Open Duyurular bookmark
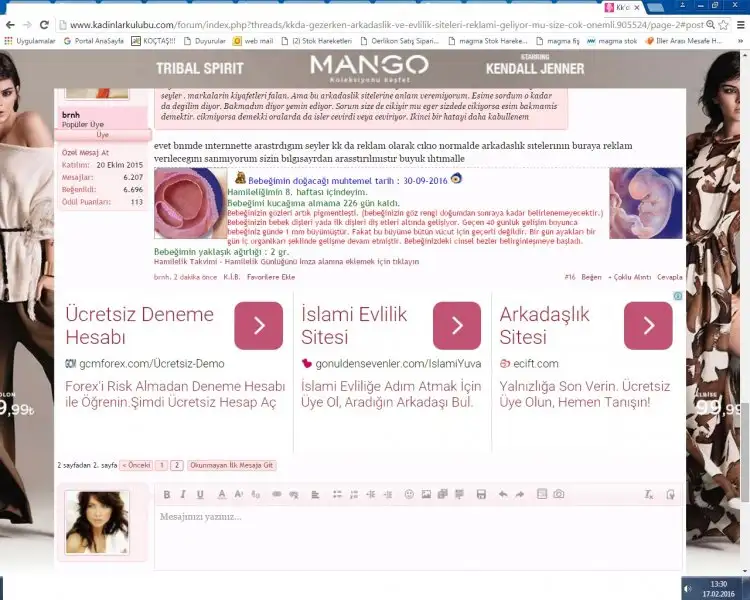Screen dimensions: 750x600 pos(205,41)
